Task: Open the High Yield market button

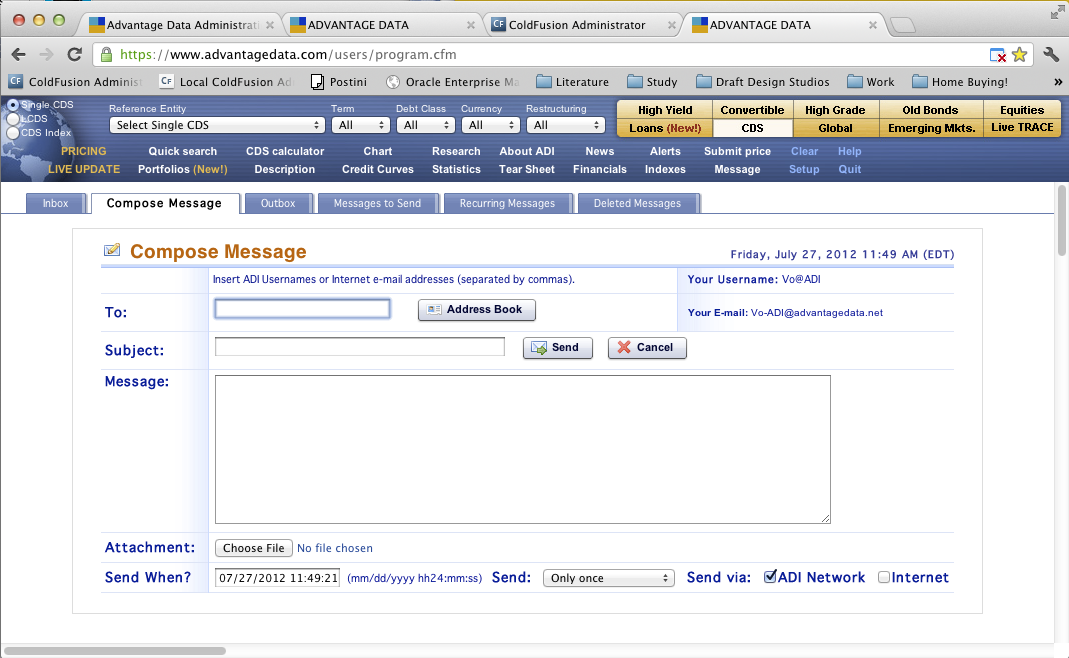Action: click(x=665, y=110)
